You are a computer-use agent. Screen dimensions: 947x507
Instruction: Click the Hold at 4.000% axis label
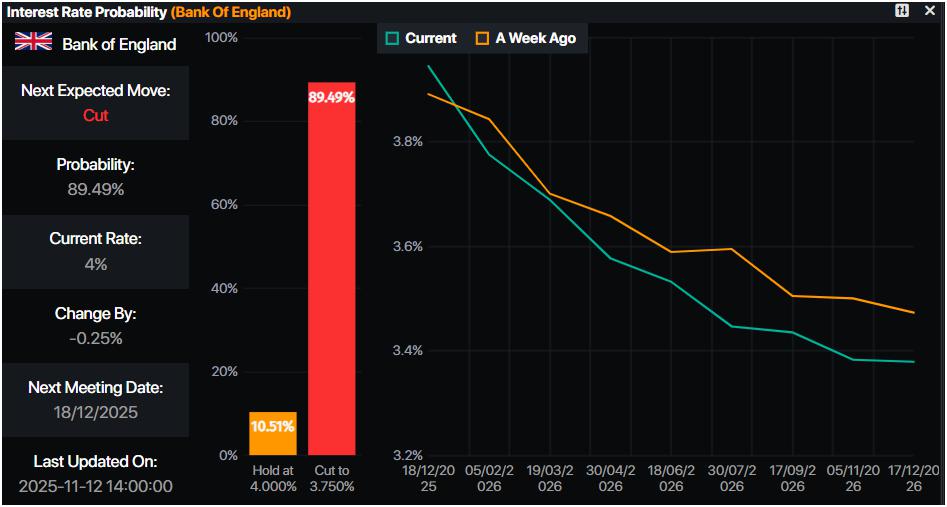coord(273,478)
